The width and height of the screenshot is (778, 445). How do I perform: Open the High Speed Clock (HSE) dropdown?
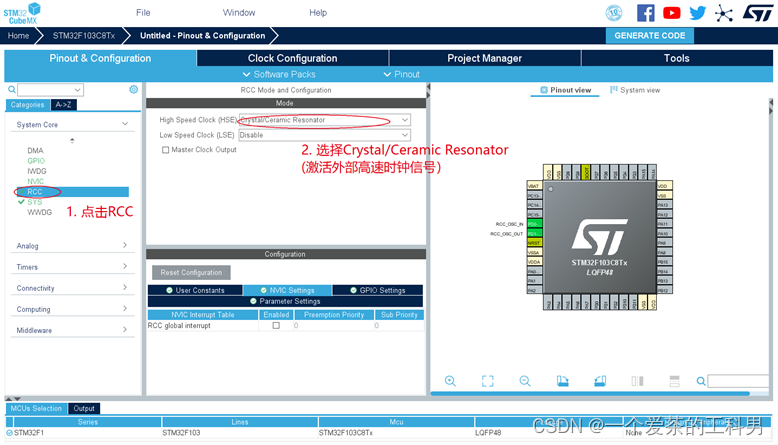(x=324, y=120)
